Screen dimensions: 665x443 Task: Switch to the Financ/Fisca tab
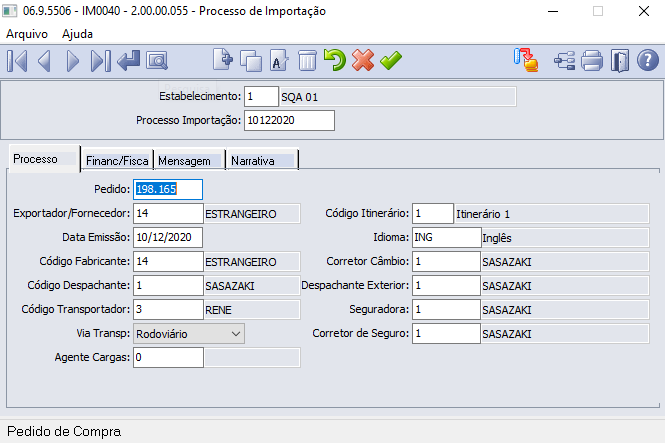coord(117,161)
